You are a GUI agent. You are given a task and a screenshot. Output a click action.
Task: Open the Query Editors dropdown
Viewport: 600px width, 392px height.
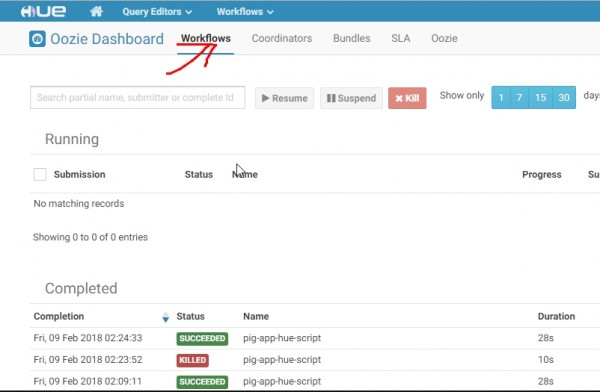157,12
